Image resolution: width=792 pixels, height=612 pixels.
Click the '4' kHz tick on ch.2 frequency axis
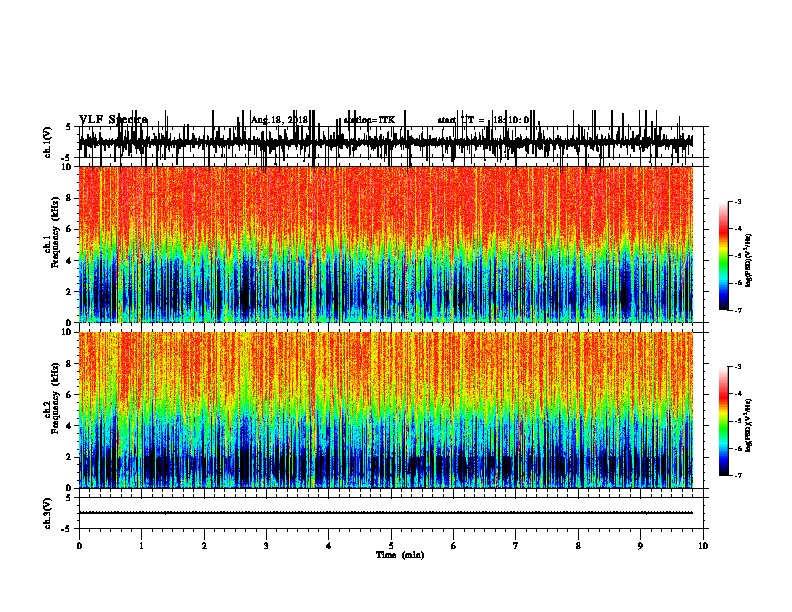pos(70,426)
